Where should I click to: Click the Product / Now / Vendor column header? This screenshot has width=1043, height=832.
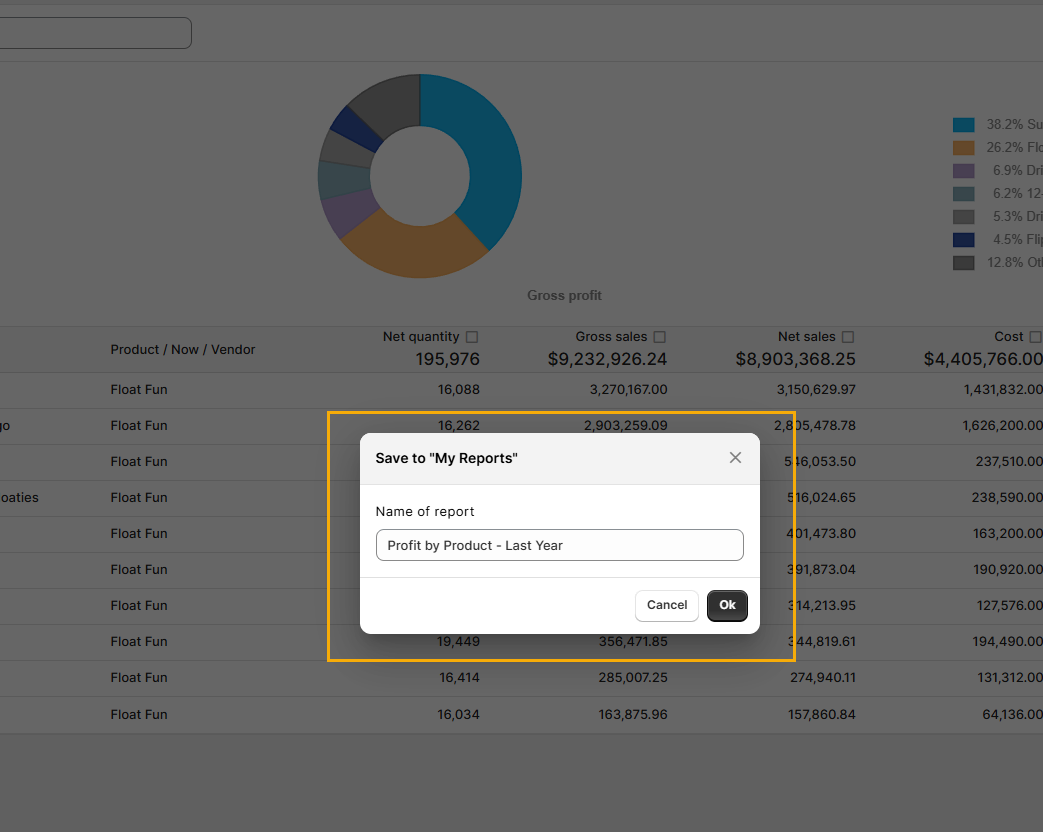183,349
